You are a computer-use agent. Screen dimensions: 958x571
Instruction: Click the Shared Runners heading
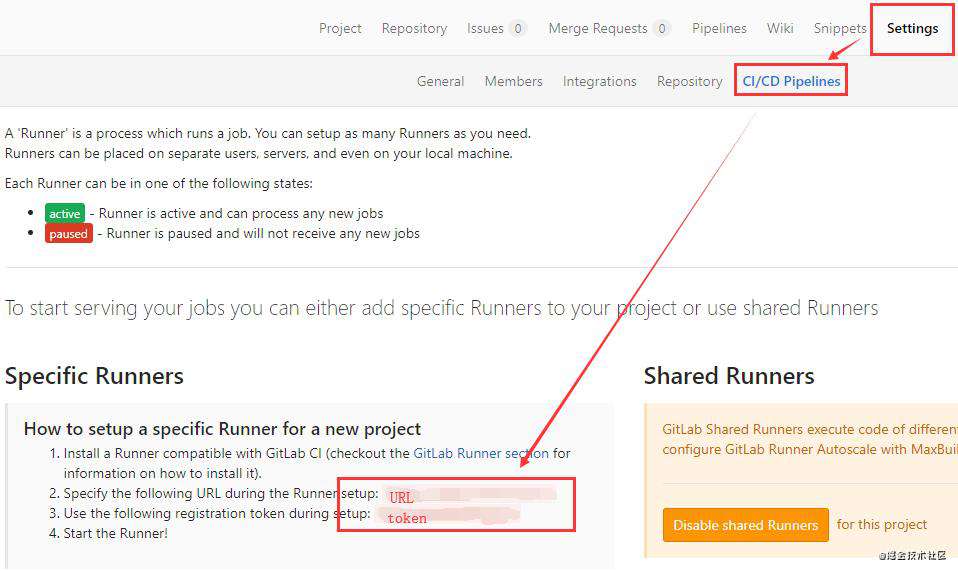tap(729, 376)
